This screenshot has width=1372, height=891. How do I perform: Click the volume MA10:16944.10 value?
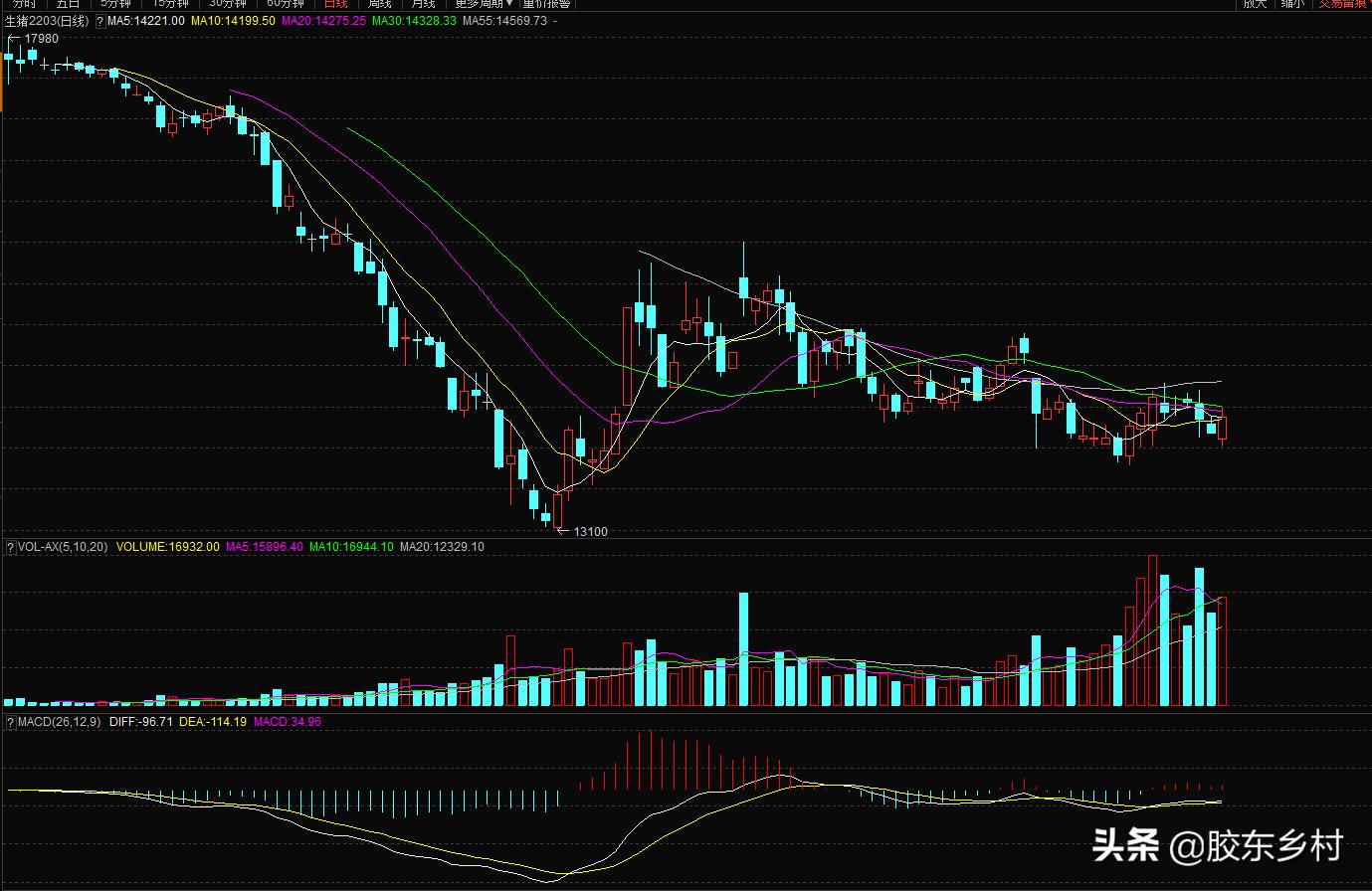tap(351, 547)
